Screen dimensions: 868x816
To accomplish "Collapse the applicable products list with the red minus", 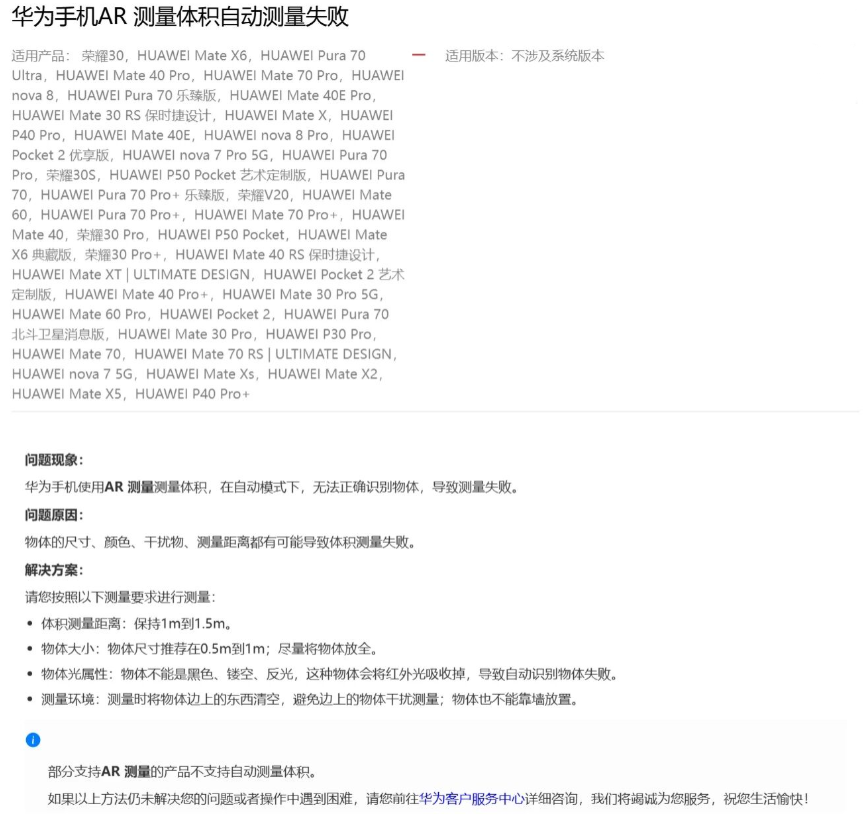I will [x=418, y=55].
